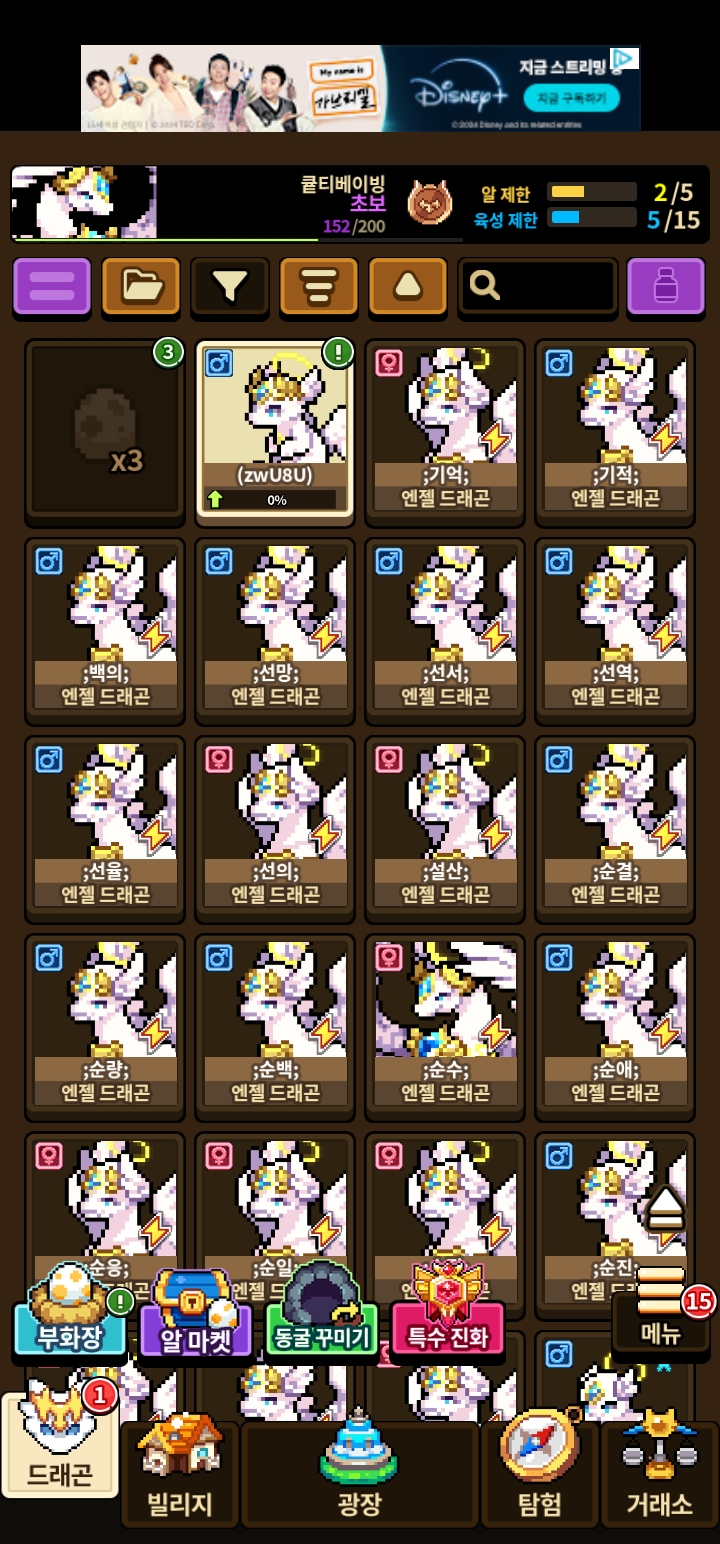Open 특수 진화 special evolution

pyautogui.click(x=448, y=1319)
